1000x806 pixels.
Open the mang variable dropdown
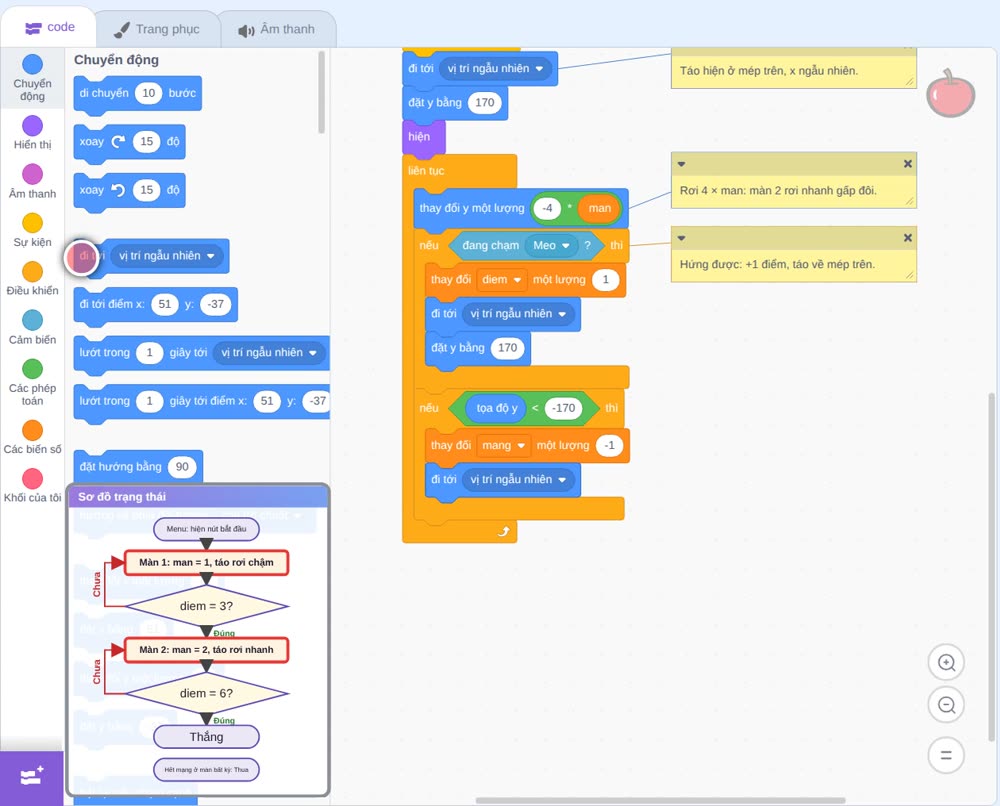coord(503,445)
